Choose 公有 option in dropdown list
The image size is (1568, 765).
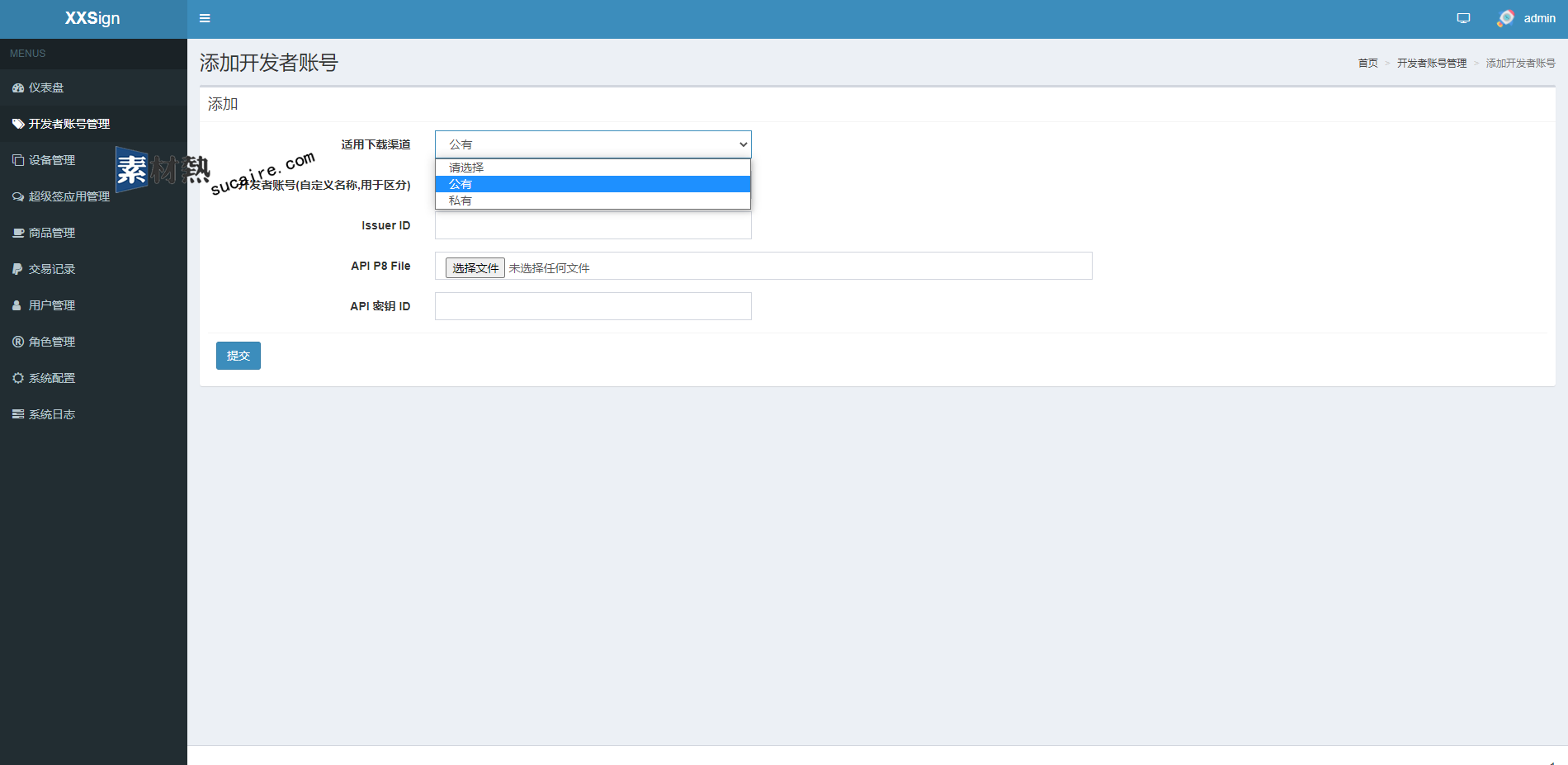[593, 184]
